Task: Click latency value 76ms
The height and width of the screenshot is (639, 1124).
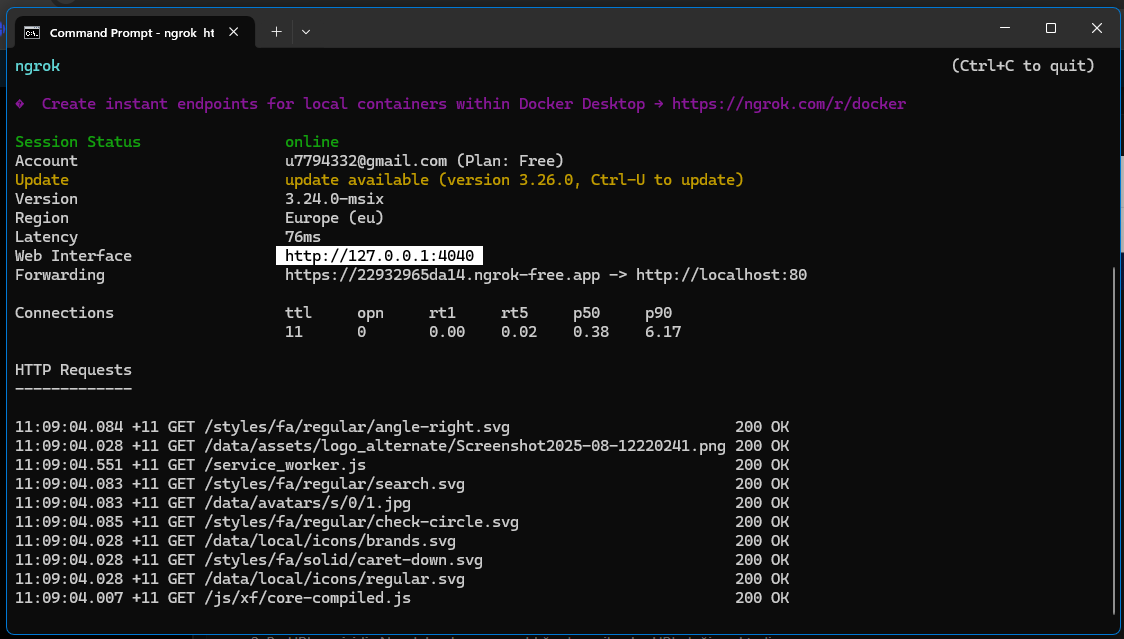Action: tap(303, 237)
